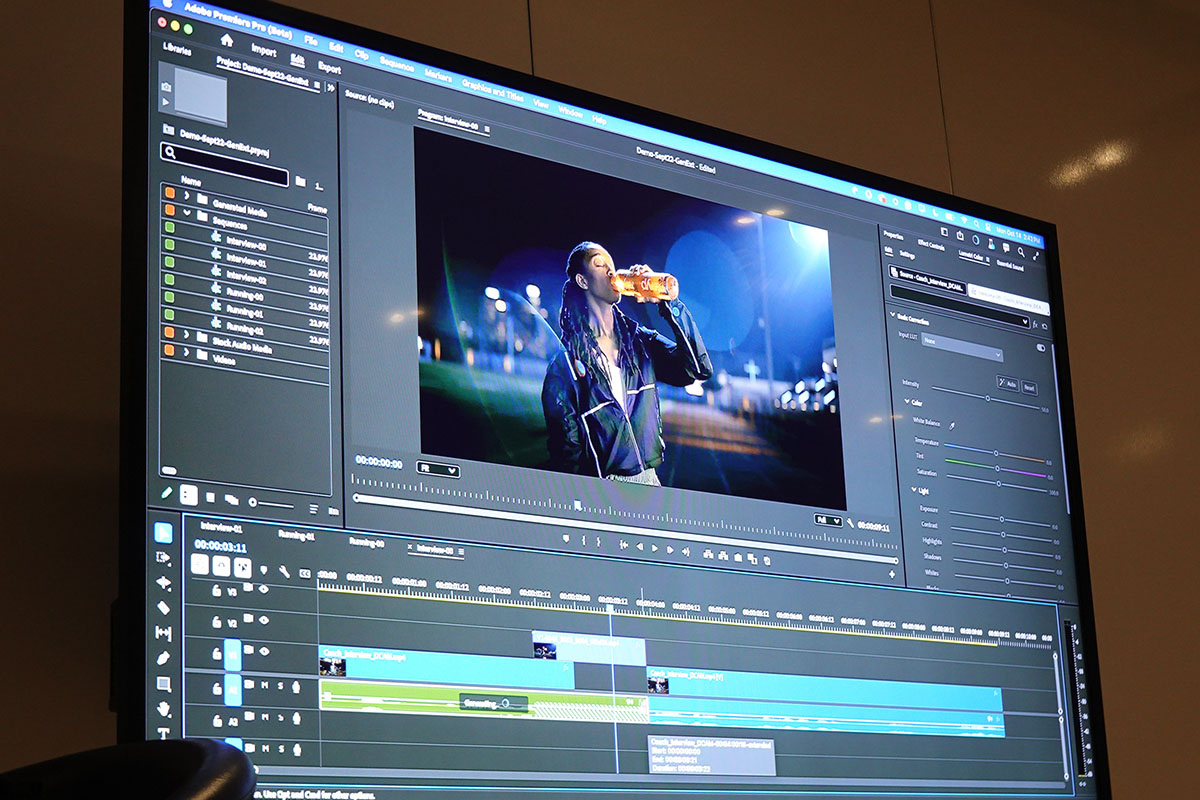Expand the Stock Audio Media bin
Screen dimensions: 1200x800
(187, 336)
